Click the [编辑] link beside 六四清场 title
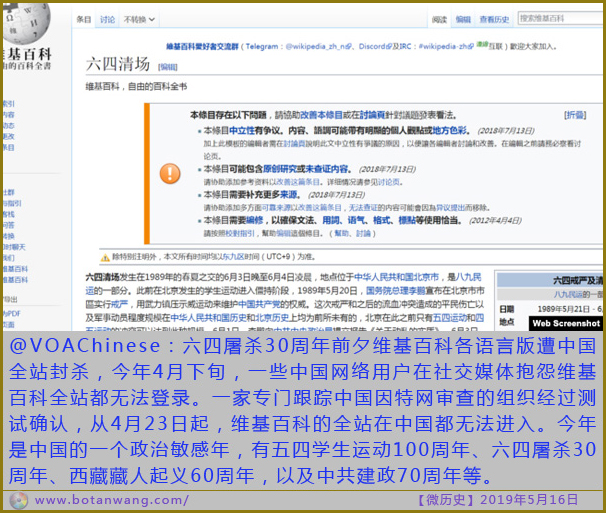 (168, 67)
